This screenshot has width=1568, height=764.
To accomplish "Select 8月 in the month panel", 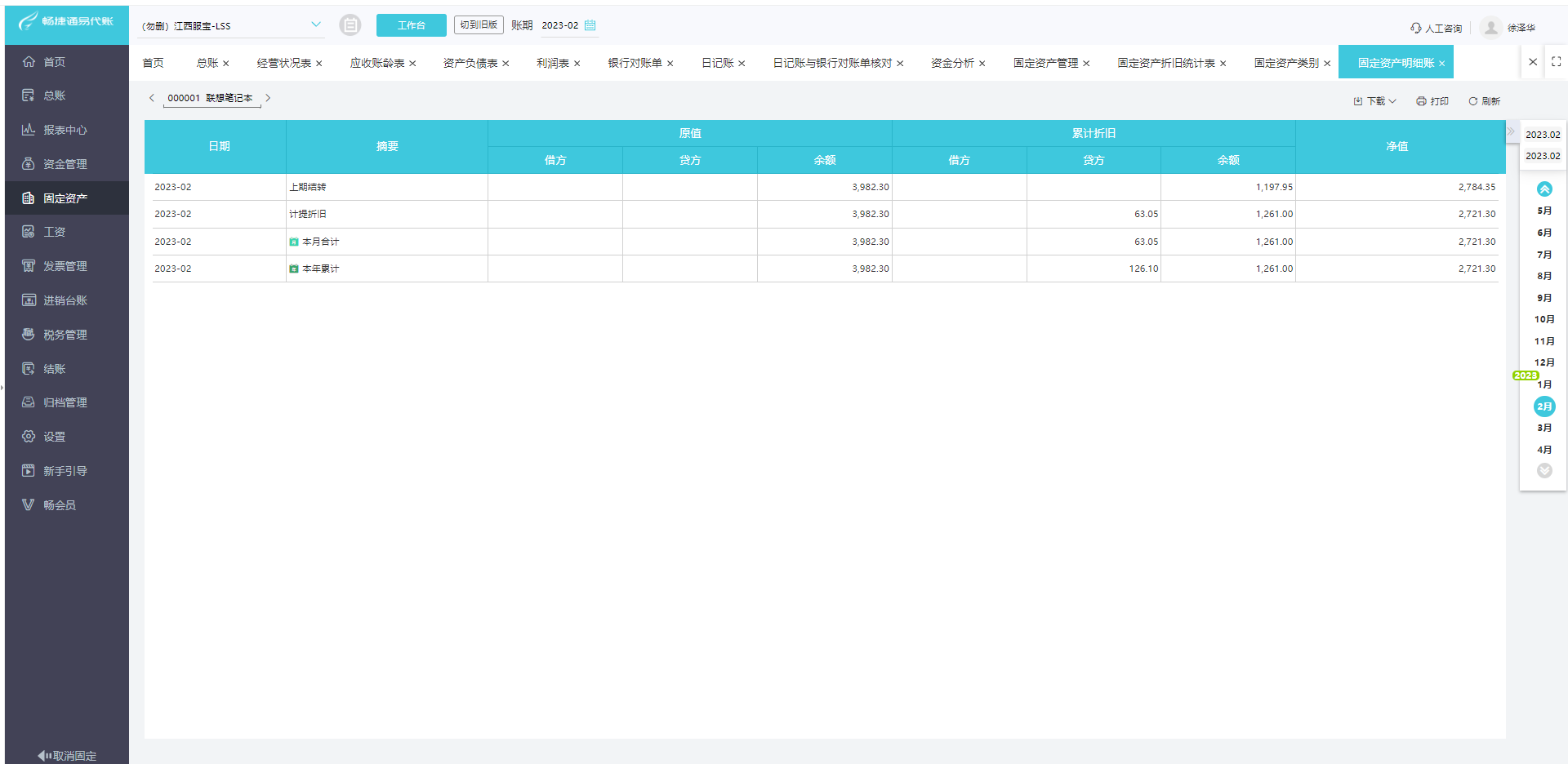I will (1544, 276).
